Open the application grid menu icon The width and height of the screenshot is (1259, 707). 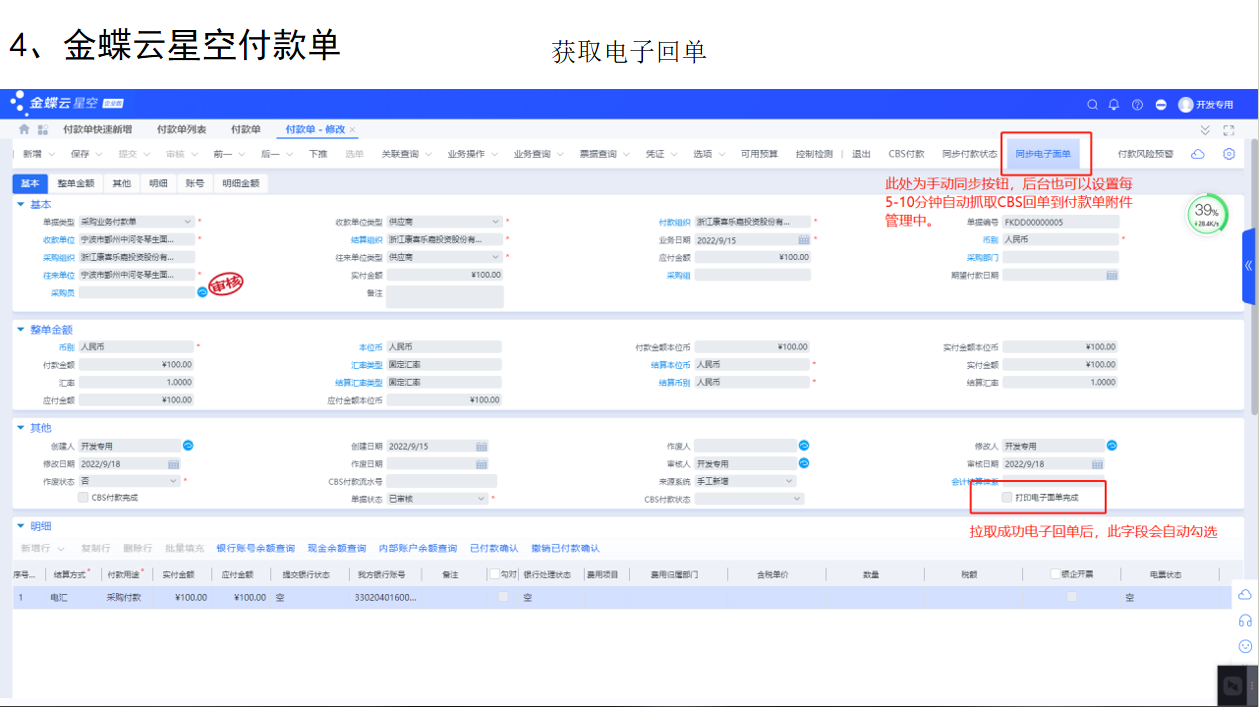coord(42,130)
